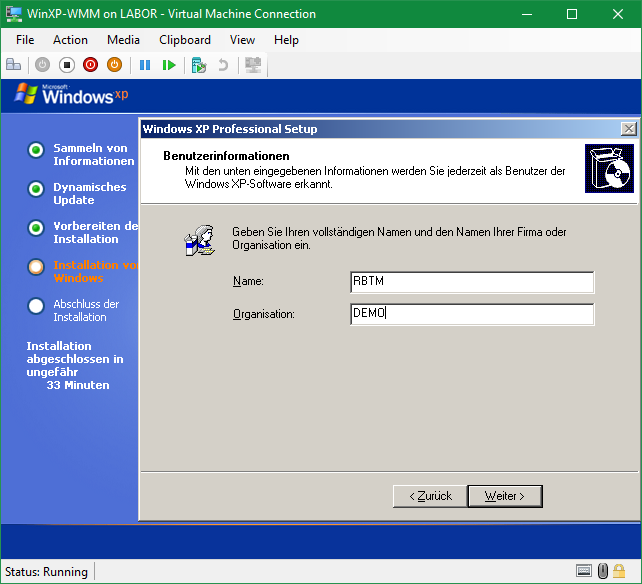642x584 pixels.
Task: Click the Name text field
Action: click(472, 282)
